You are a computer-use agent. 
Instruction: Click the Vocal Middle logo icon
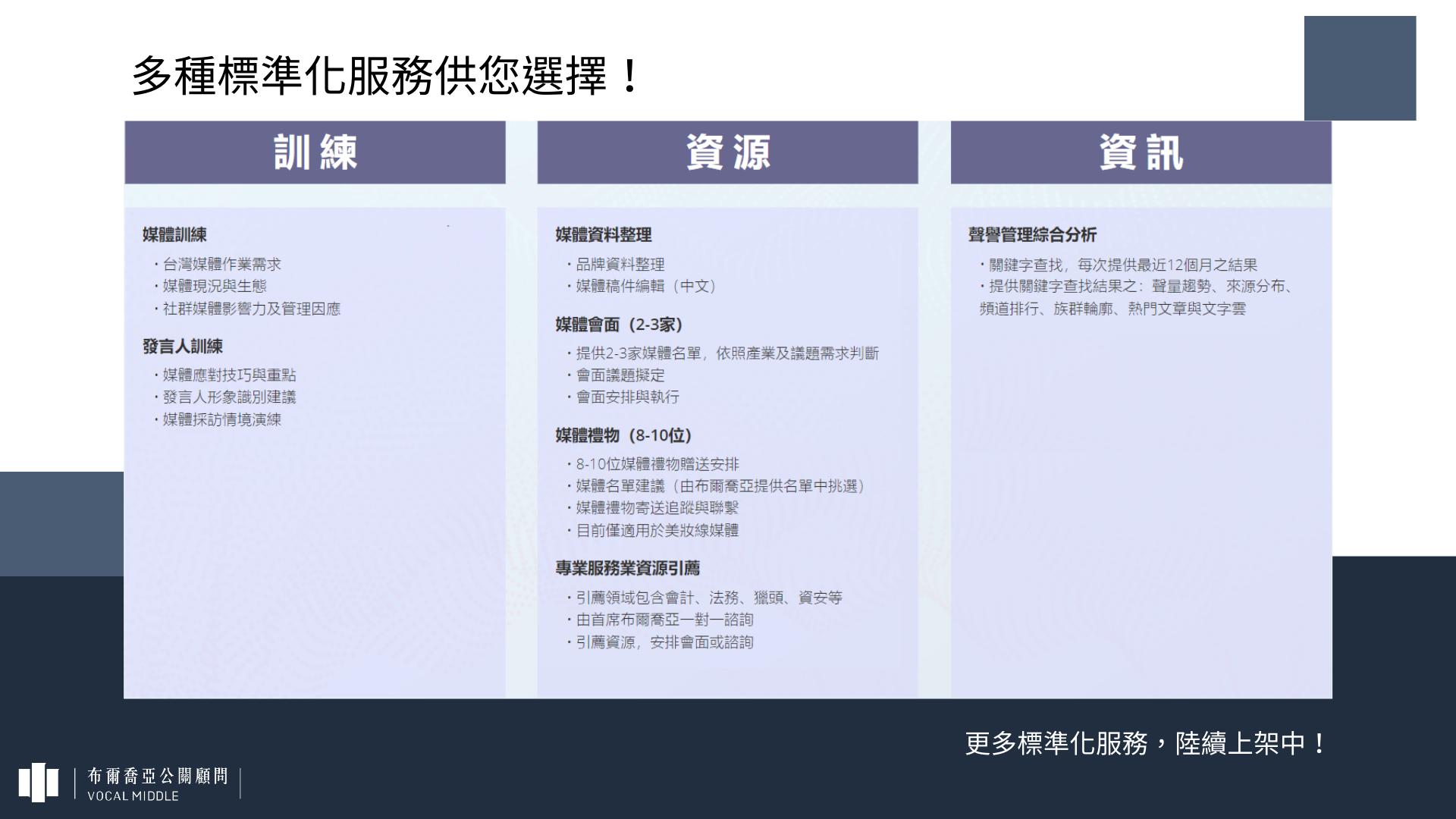[39, 783]
